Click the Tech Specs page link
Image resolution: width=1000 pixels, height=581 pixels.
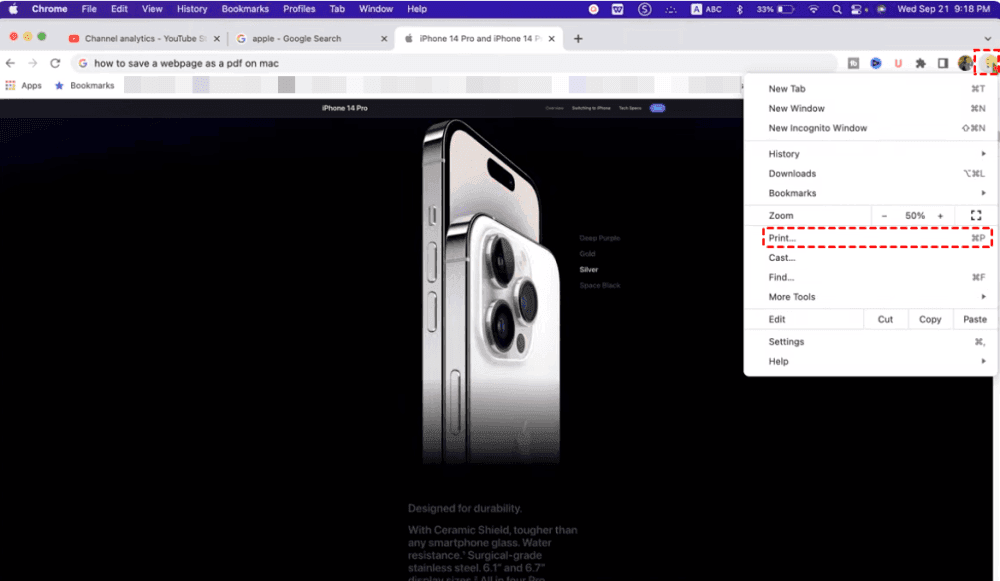click(630, 108)
